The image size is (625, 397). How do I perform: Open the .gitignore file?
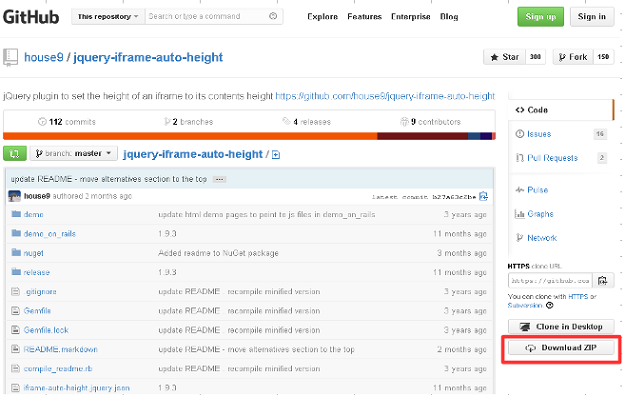pyautogui.click(x=40, y=292)
